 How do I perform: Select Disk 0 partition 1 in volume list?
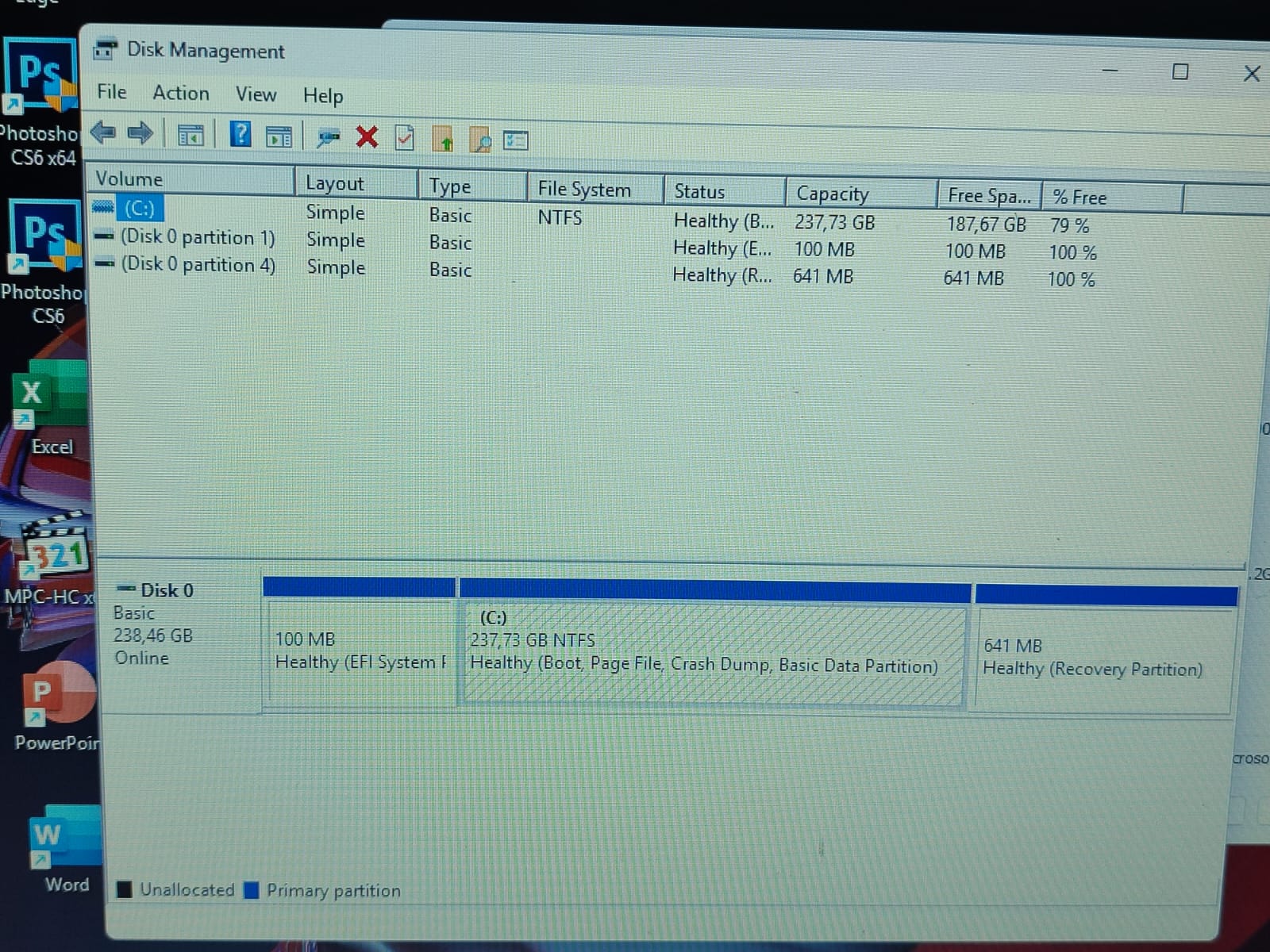[197, 237]
